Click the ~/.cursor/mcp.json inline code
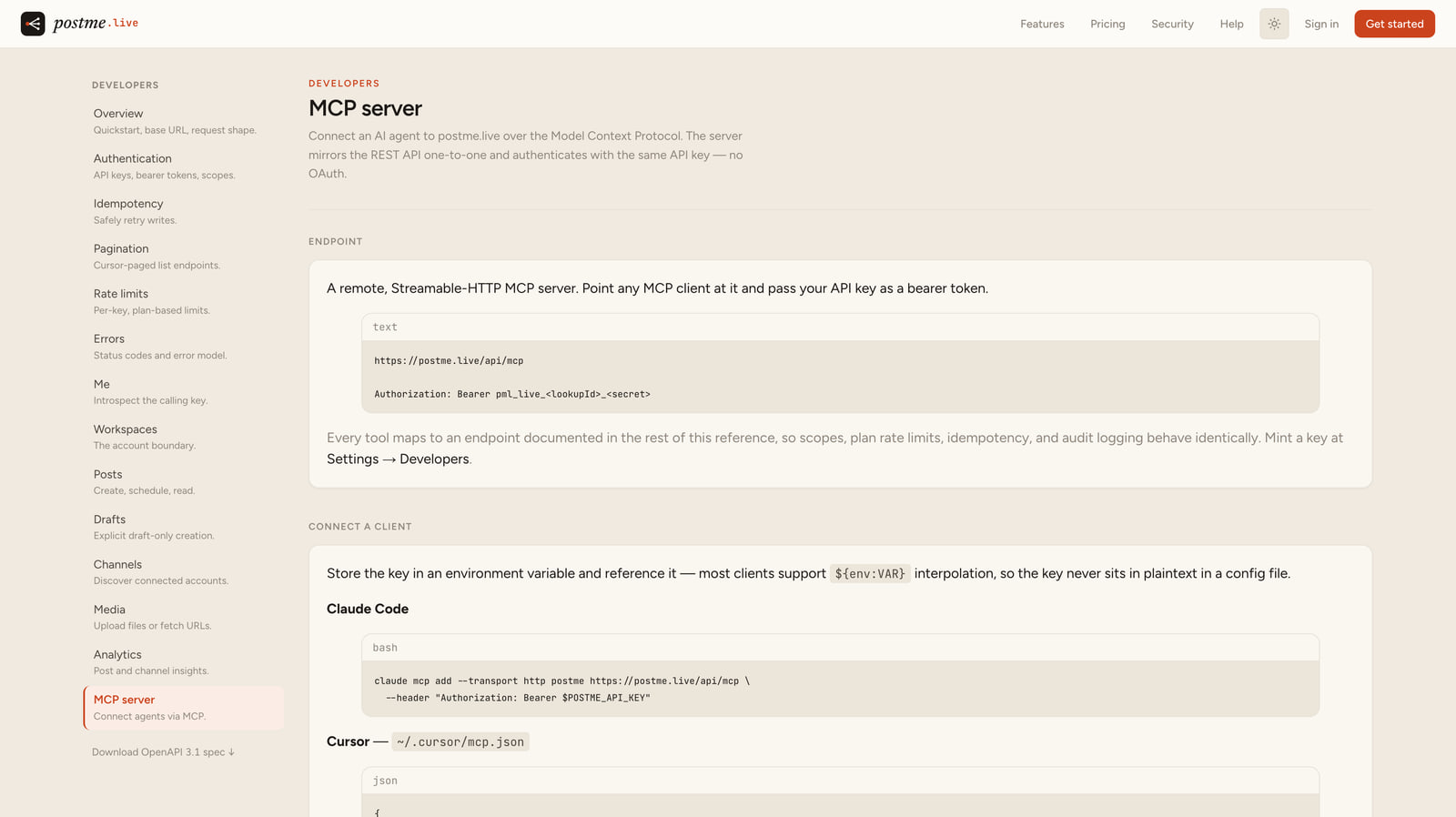The image size is (1456, 817). click(460, 742)
